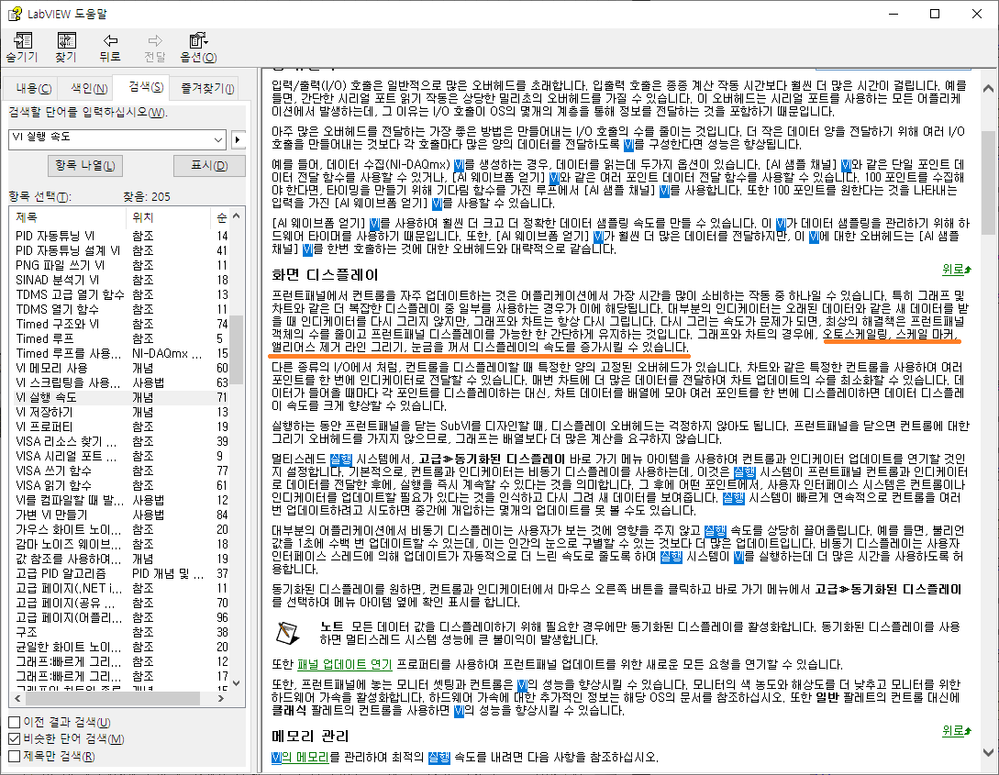
Task: Select the 검색(S) tab
Action: pyautogui.click(x=146, y=87)
